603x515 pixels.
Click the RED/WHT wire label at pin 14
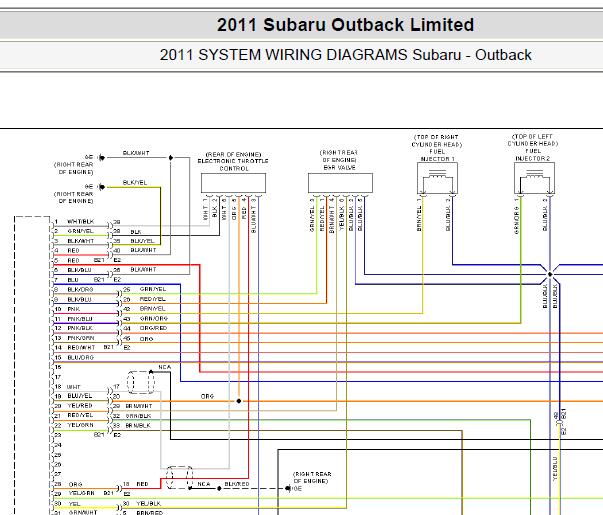coord(81,347)
